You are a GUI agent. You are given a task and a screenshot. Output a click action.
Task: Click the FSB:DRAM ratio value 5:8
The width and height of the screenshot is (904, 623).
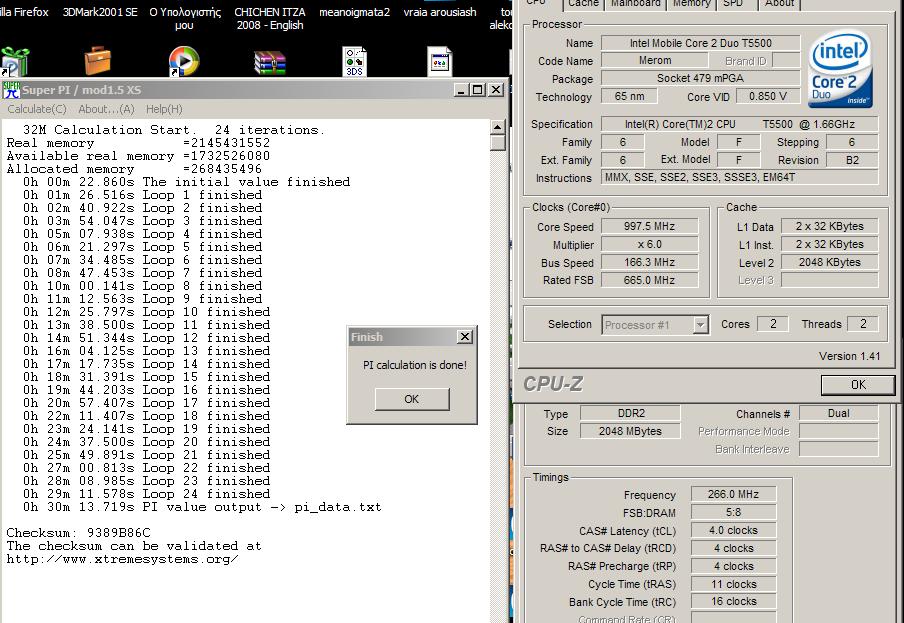(x=733, y=512)
